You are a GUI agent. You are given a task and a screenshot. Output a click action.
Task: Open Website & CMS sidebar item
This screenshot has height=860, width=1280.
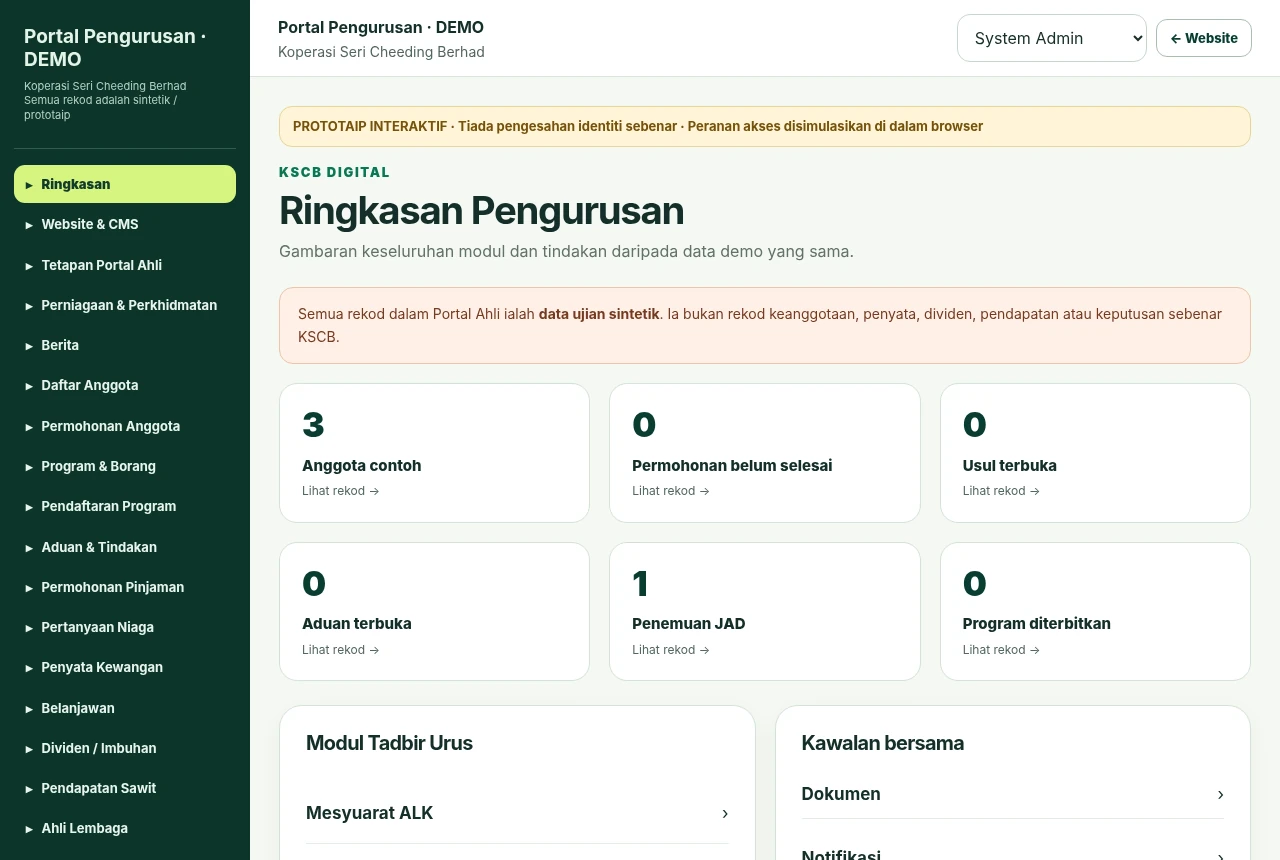click(x=125, y=224)
